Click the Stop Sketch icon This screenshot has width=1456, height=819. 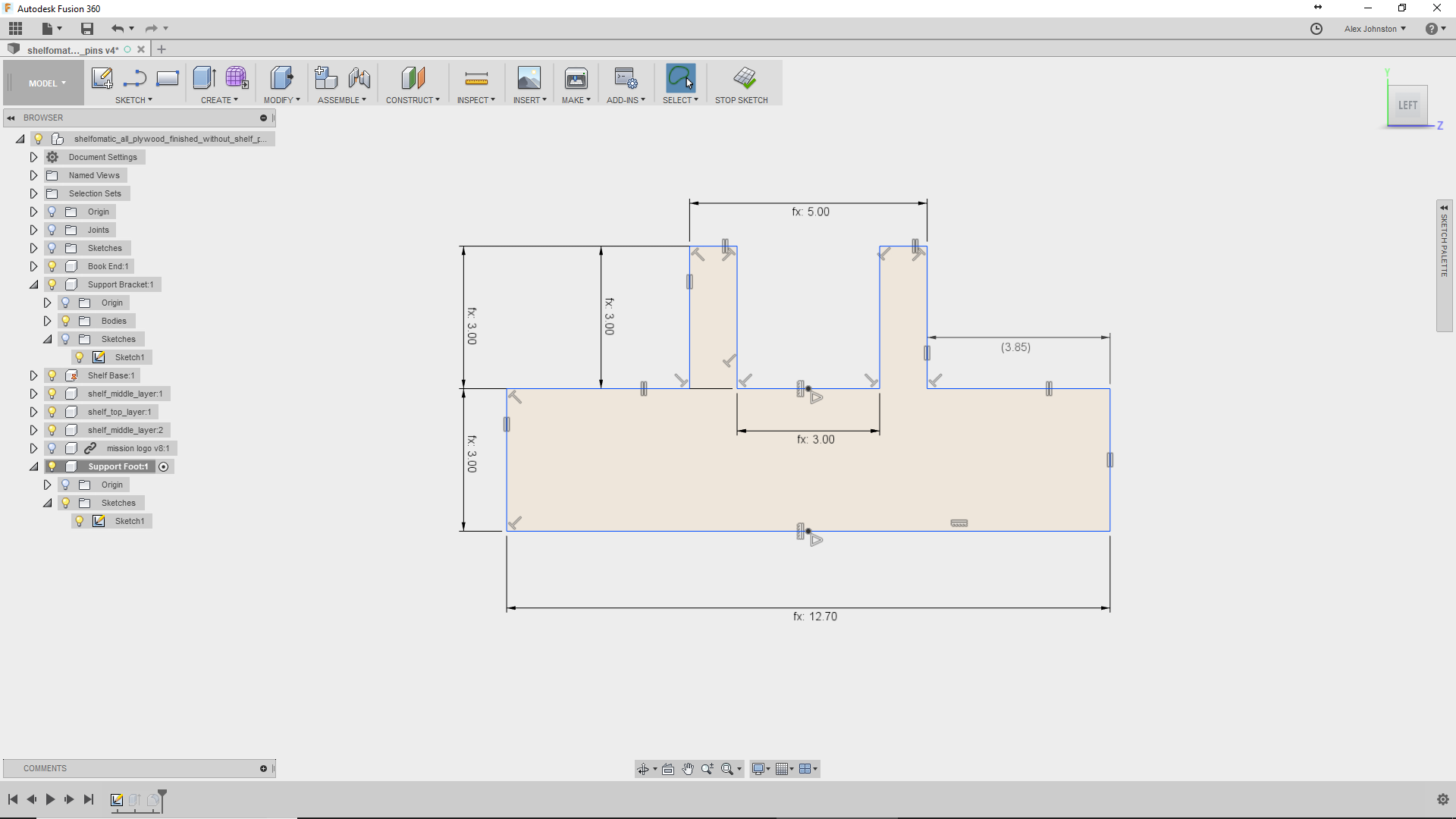744,78
